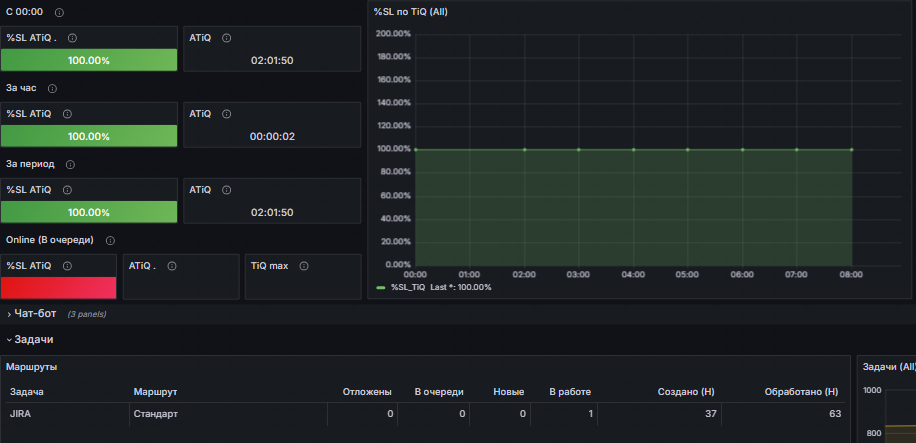Click the 1000 axis label in the Задачи (All) chart
Viewport: 916px width, 443px height.
(873, 390)
